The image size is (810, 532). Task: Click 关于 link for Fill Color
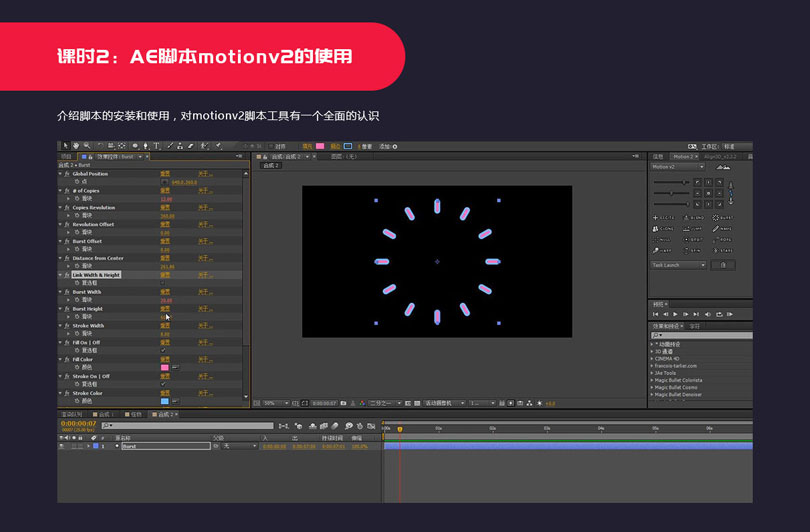pyautogui.click(x=205, y=359)
